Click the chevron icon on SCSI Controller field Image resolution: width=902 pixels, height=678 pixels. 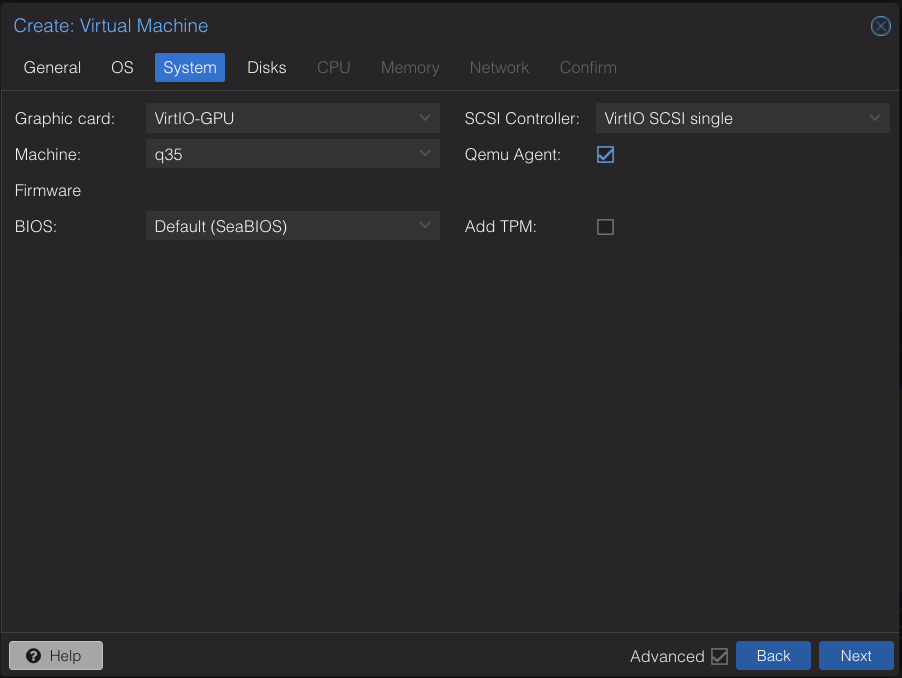[x=875, y=117]
